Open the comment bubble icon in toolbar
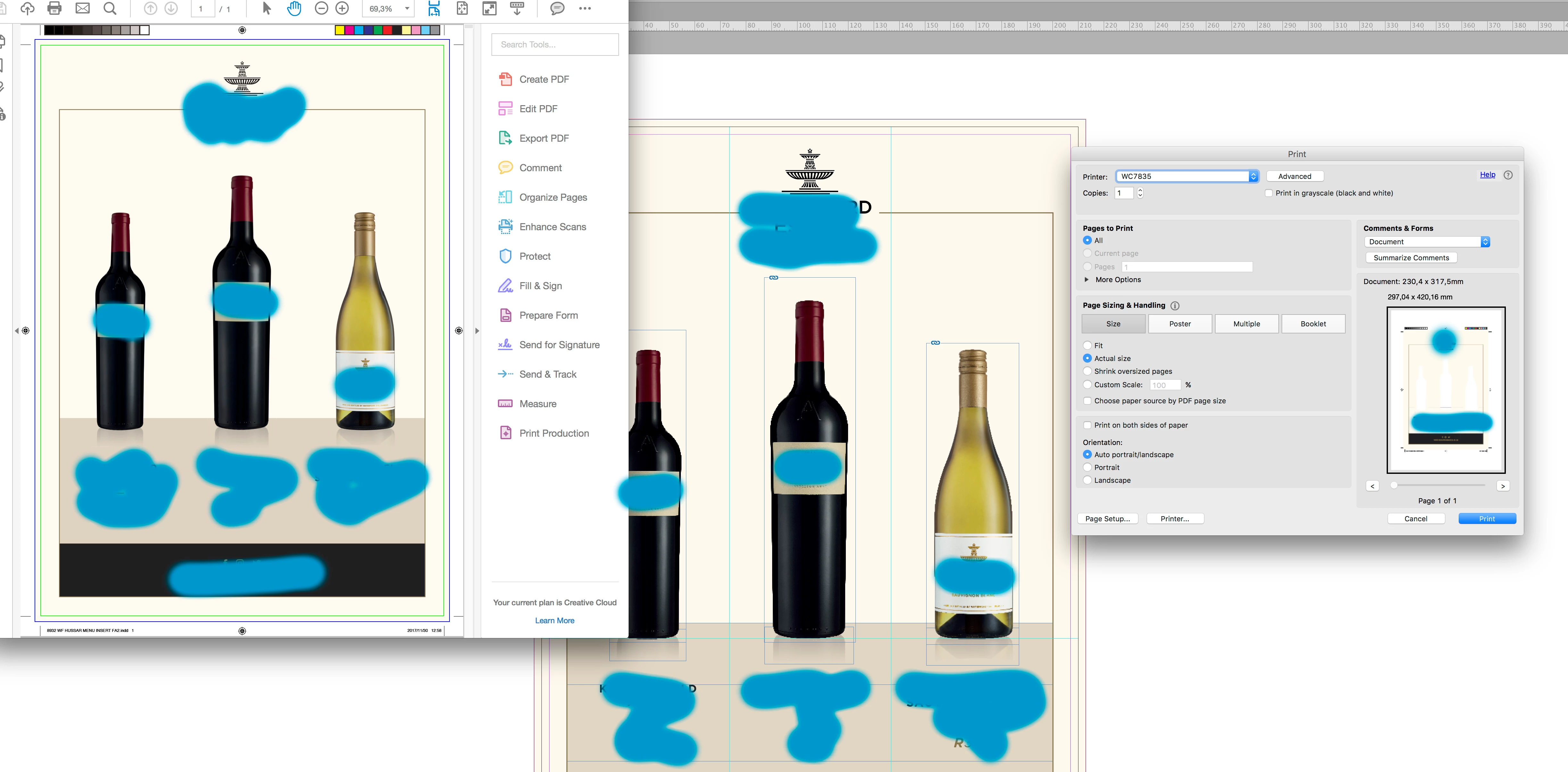The image size is (1568, 772). coord(557,9)
